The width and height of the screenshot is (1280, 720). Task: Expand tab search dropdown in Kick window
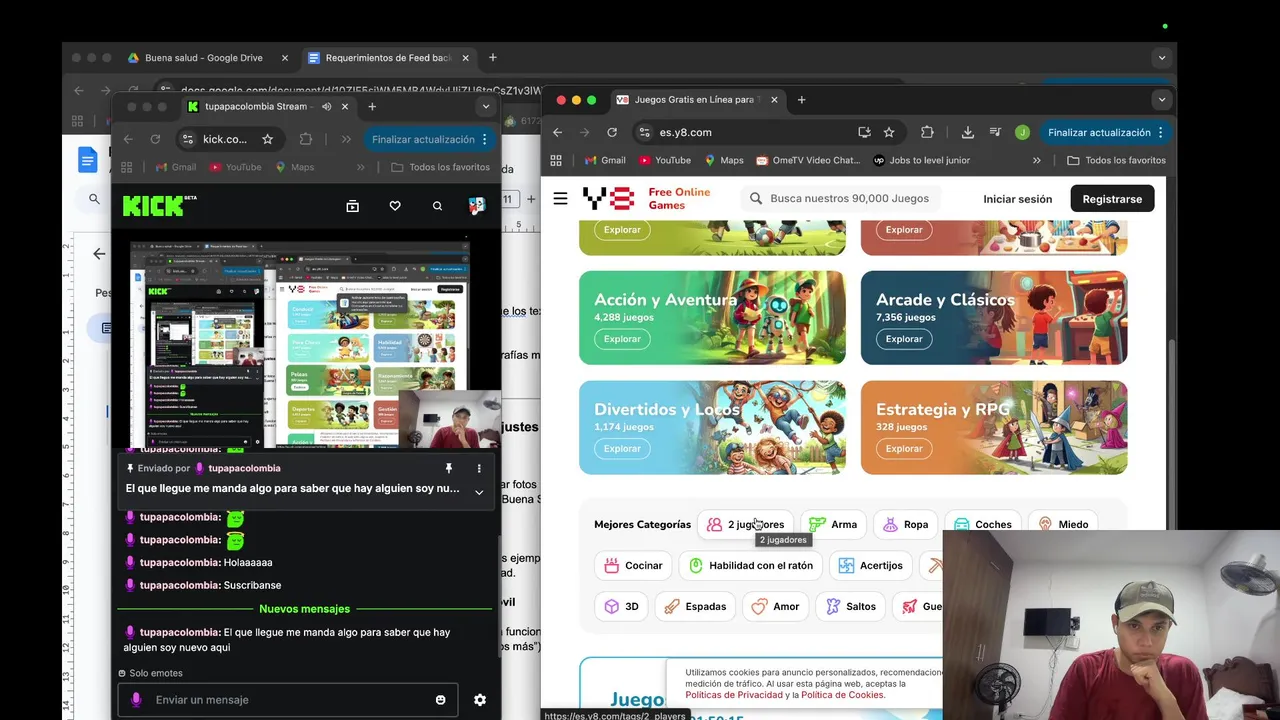(x=486, y=107)
